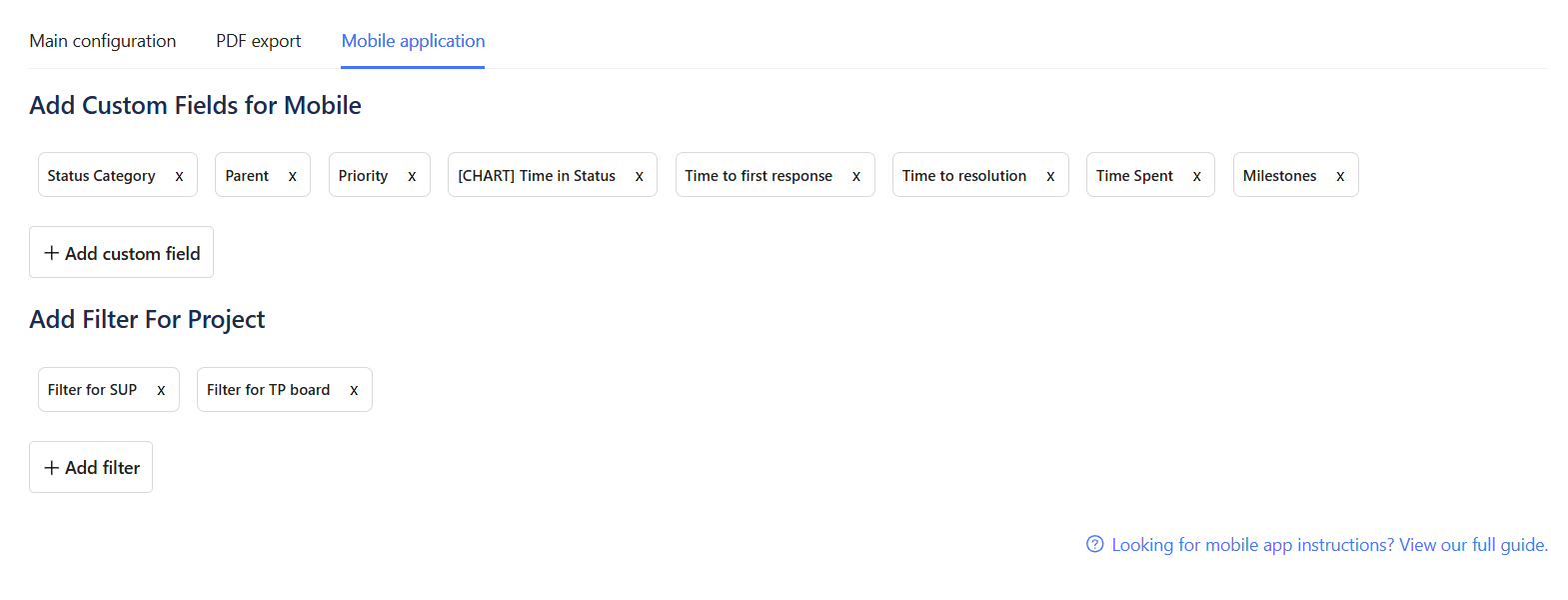Remove the Time Spent field

1197,176
